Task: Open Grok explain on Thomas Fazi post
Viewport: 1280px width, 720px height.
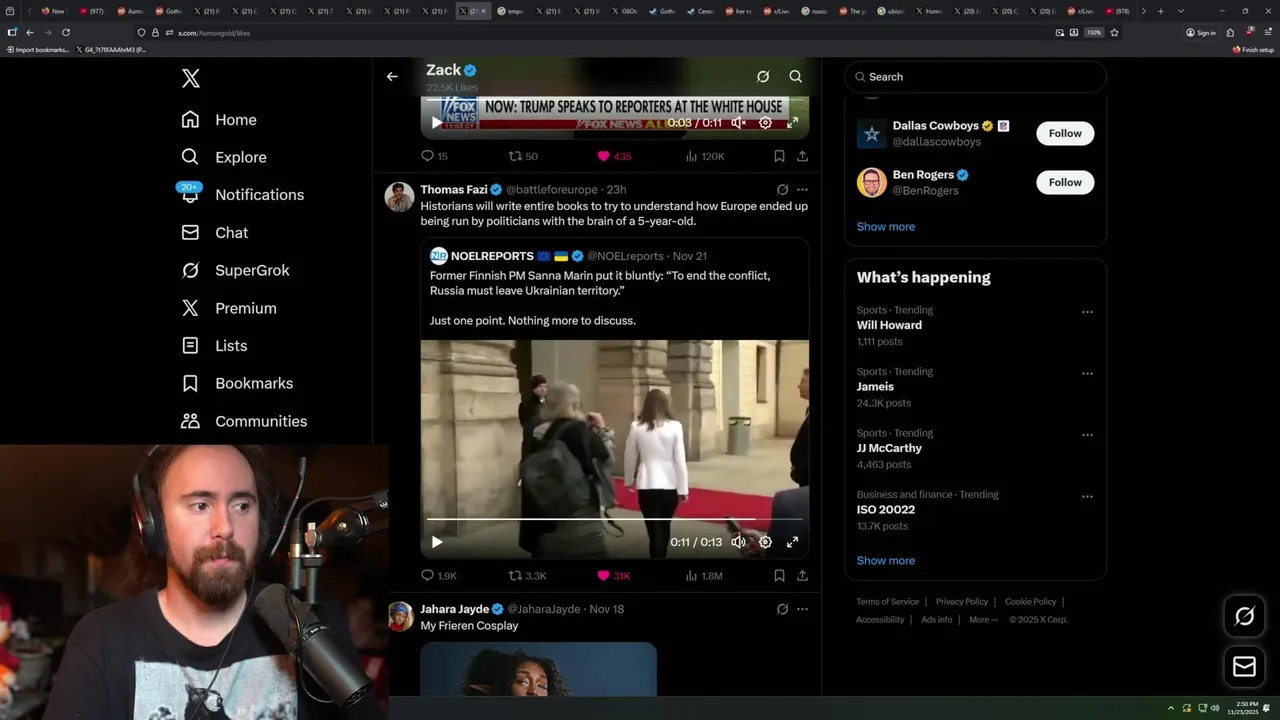Action: click(x=782, y=189)
